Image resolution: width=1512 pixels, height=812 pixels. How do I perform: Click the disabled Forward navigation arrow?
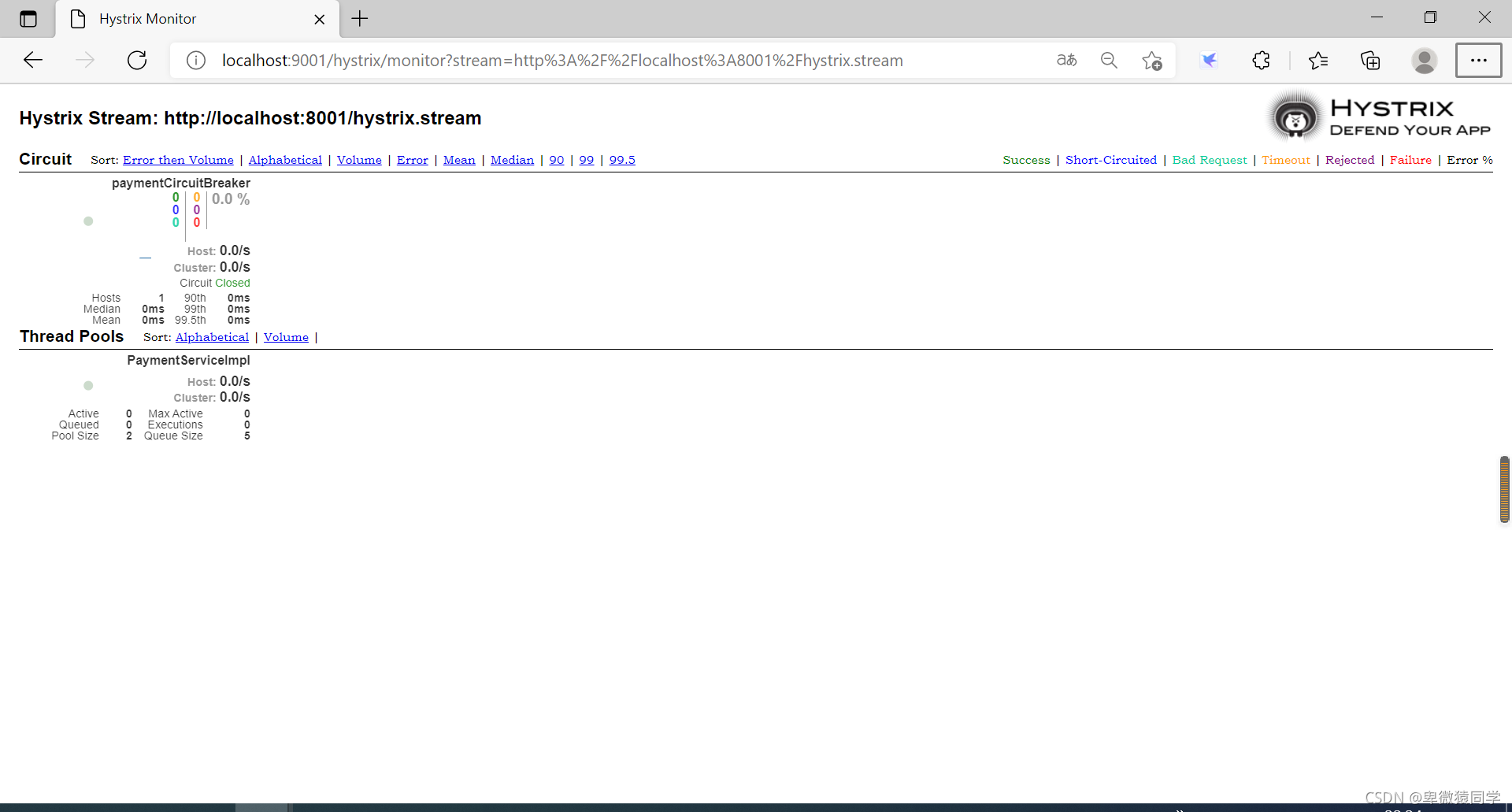[x=85, y=60]
